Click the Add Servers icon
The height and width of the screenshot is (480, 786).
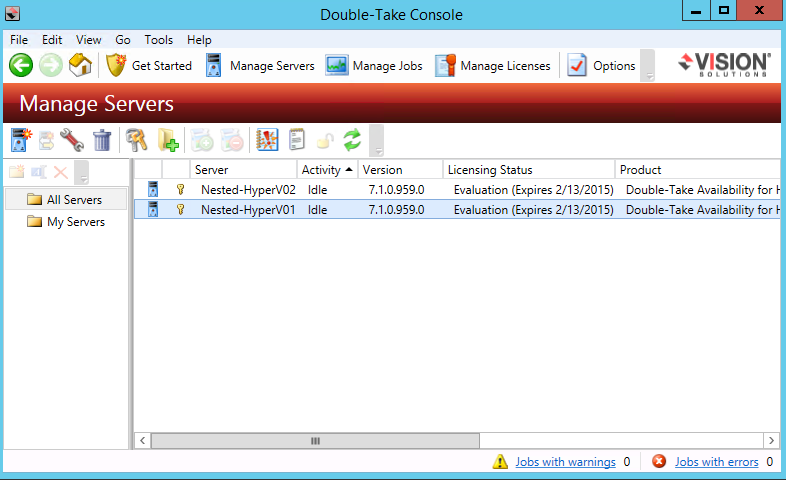[21, 140]
